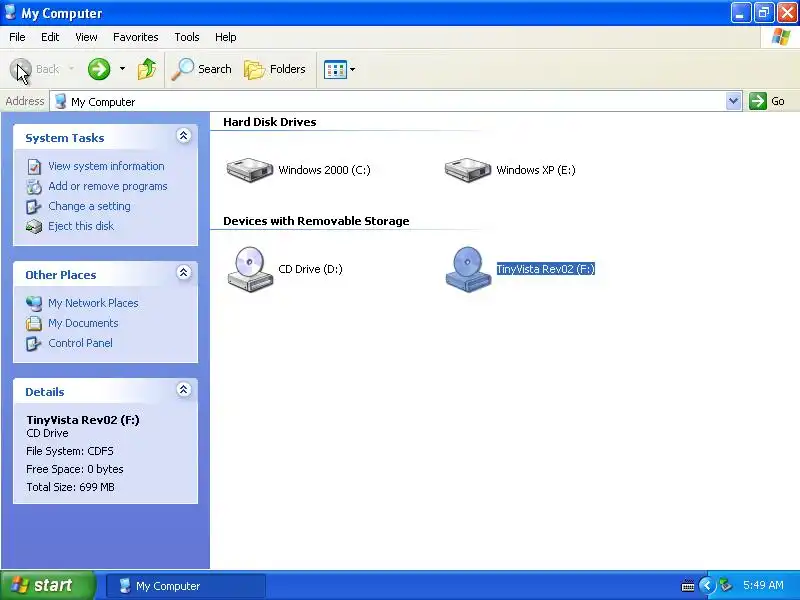The height and width of the screenshot is (600, 800).
Task: Click the Free Space: 0 bytes text
Action: [75, 469]
